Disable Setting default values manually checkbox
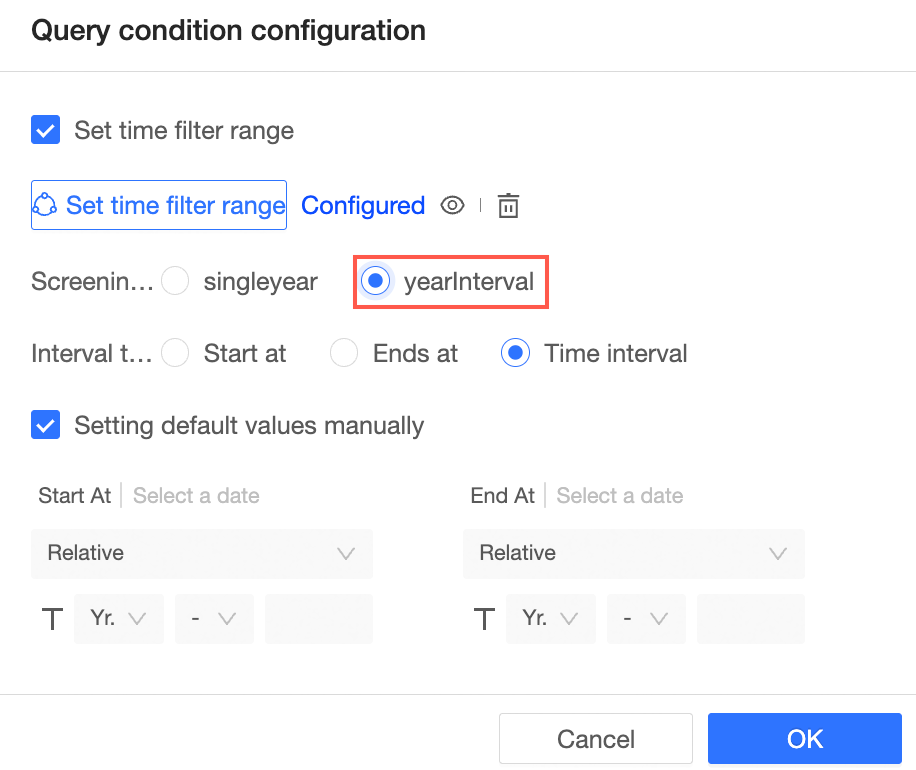Viewport: 916px width, 770px height. [46, 425]
